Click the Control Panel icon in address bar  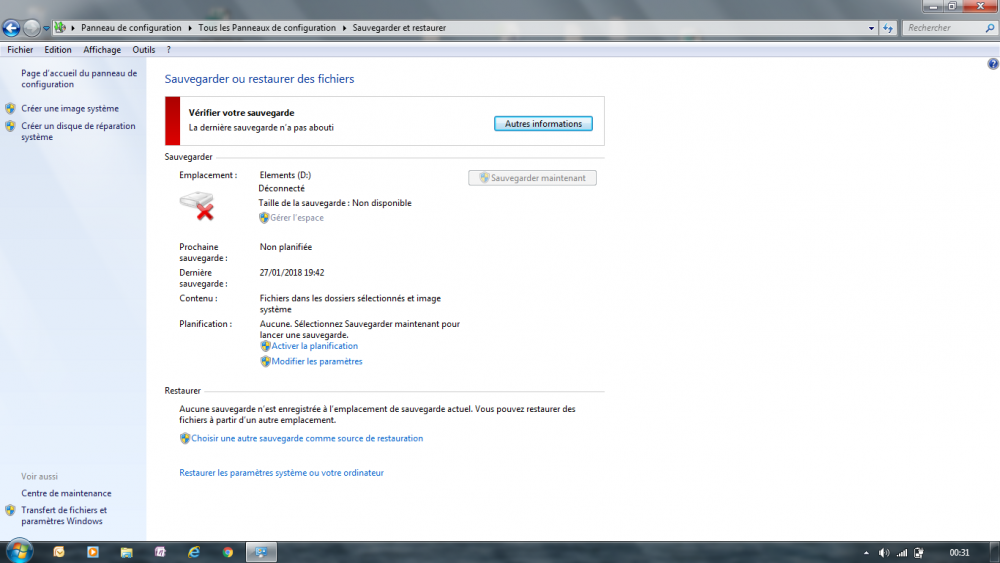(60, 27)
